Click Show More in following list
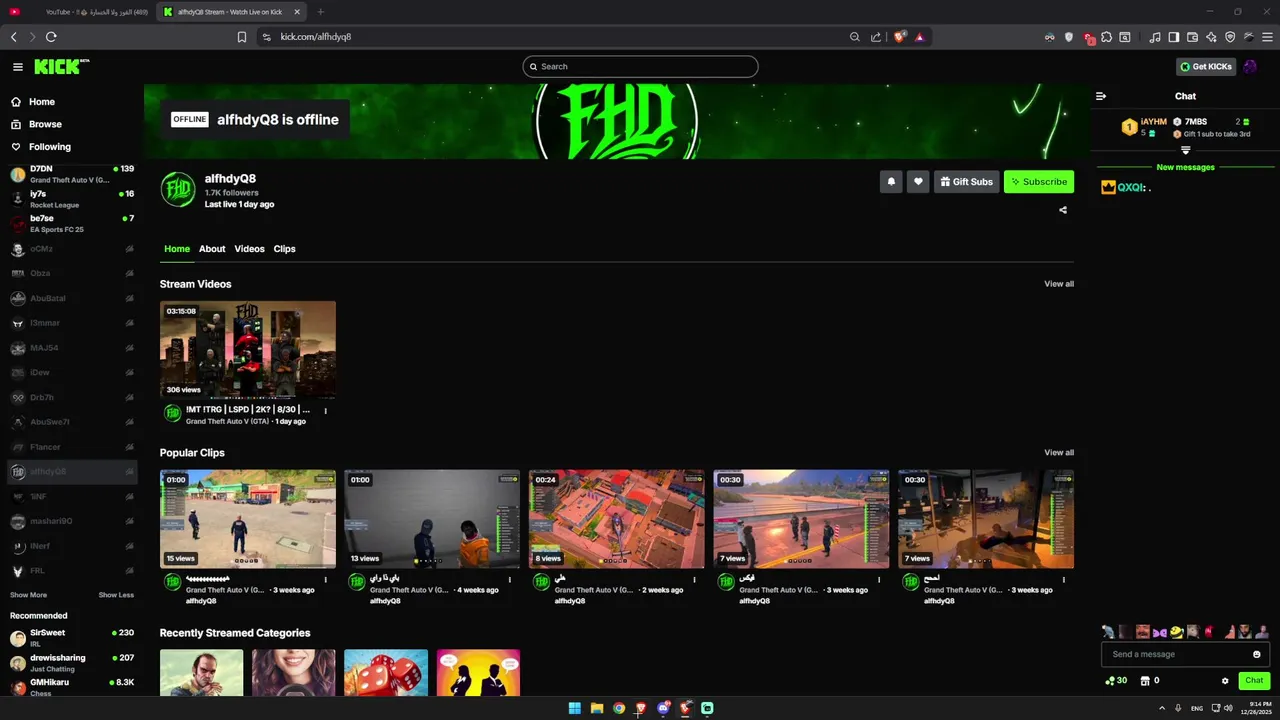 (x=28, y=595)
